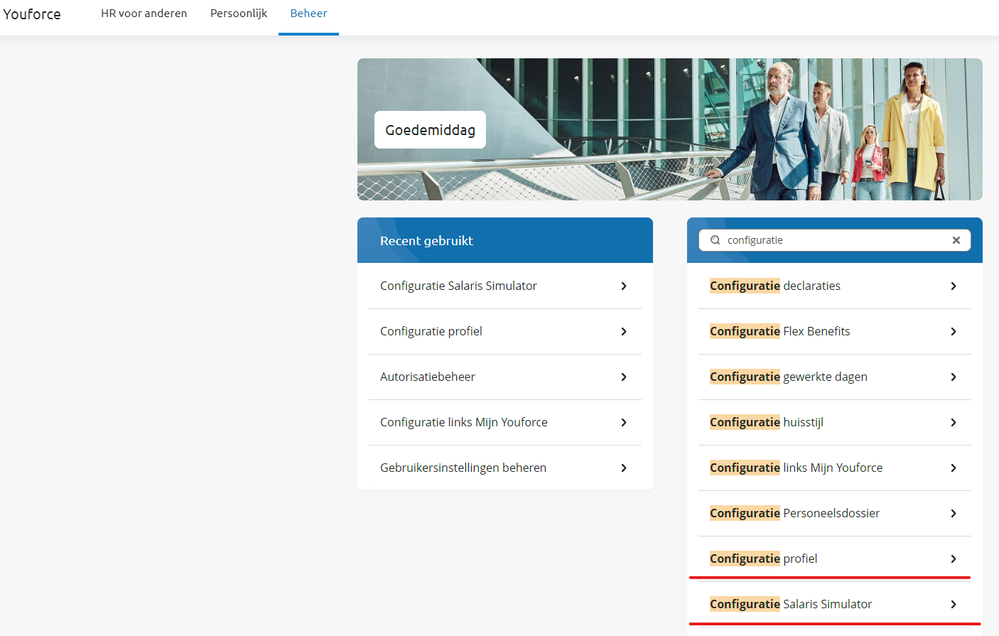Click chevron of Configuratie Personeelsdossier result

[x=953, y=514]
